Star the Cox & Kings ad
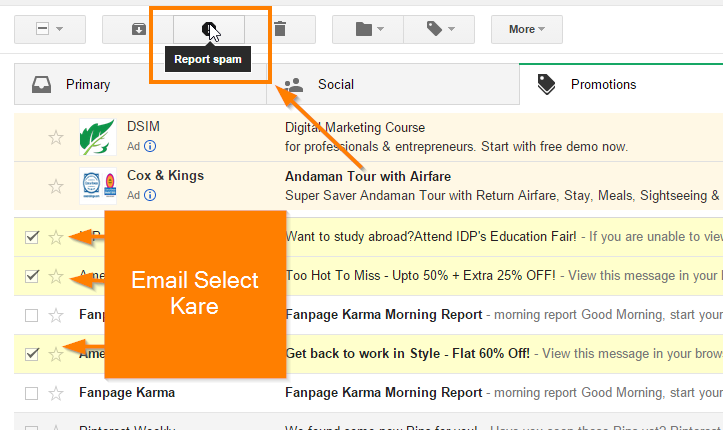 pyautogui.click(x=56, y=186)
